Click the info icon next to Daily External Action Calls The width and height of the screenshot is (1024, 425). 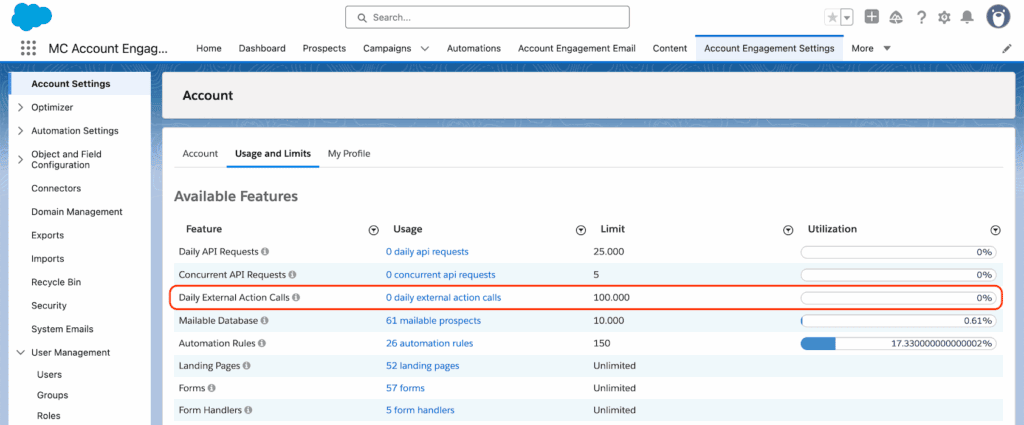click(296, 297)
